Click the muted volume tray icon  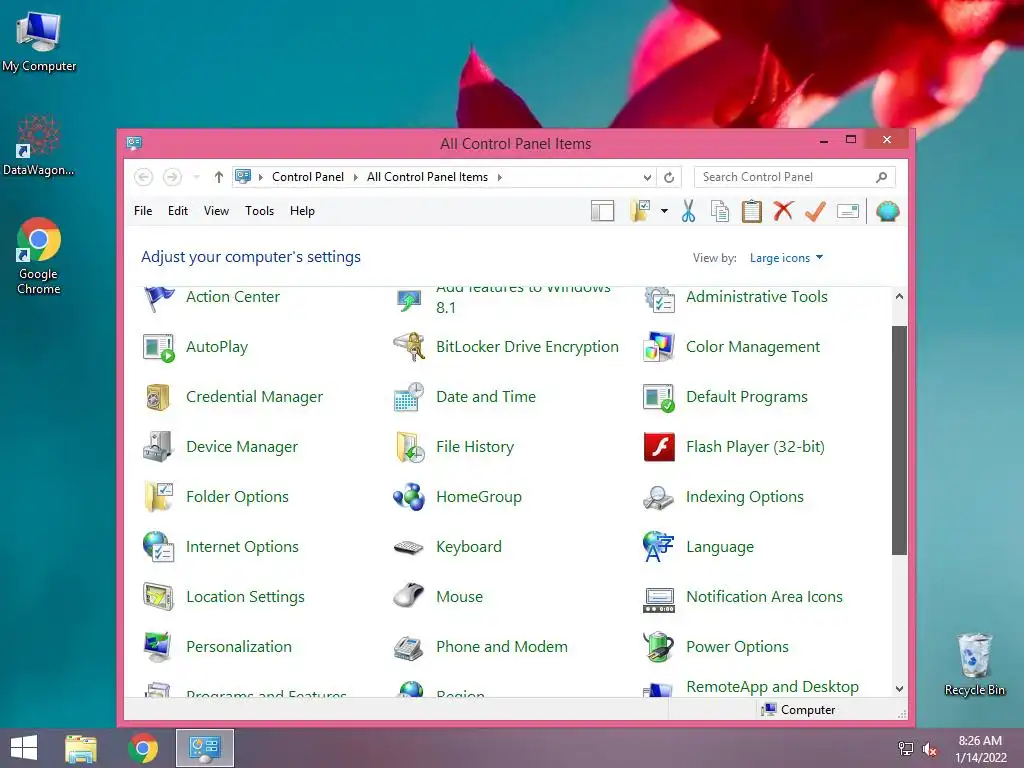click(x=930, y=749)
